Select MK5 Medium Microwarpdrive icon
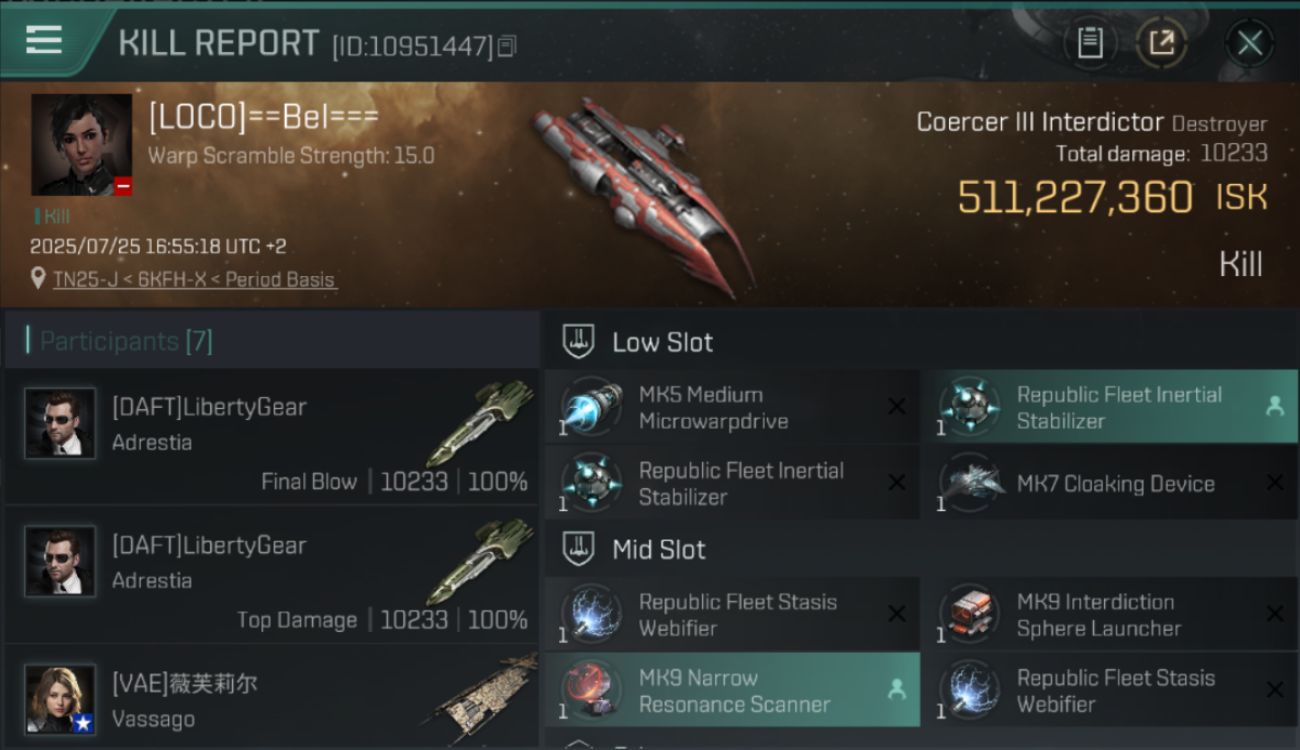The image size is (1300, 750). tap(592, 408)
